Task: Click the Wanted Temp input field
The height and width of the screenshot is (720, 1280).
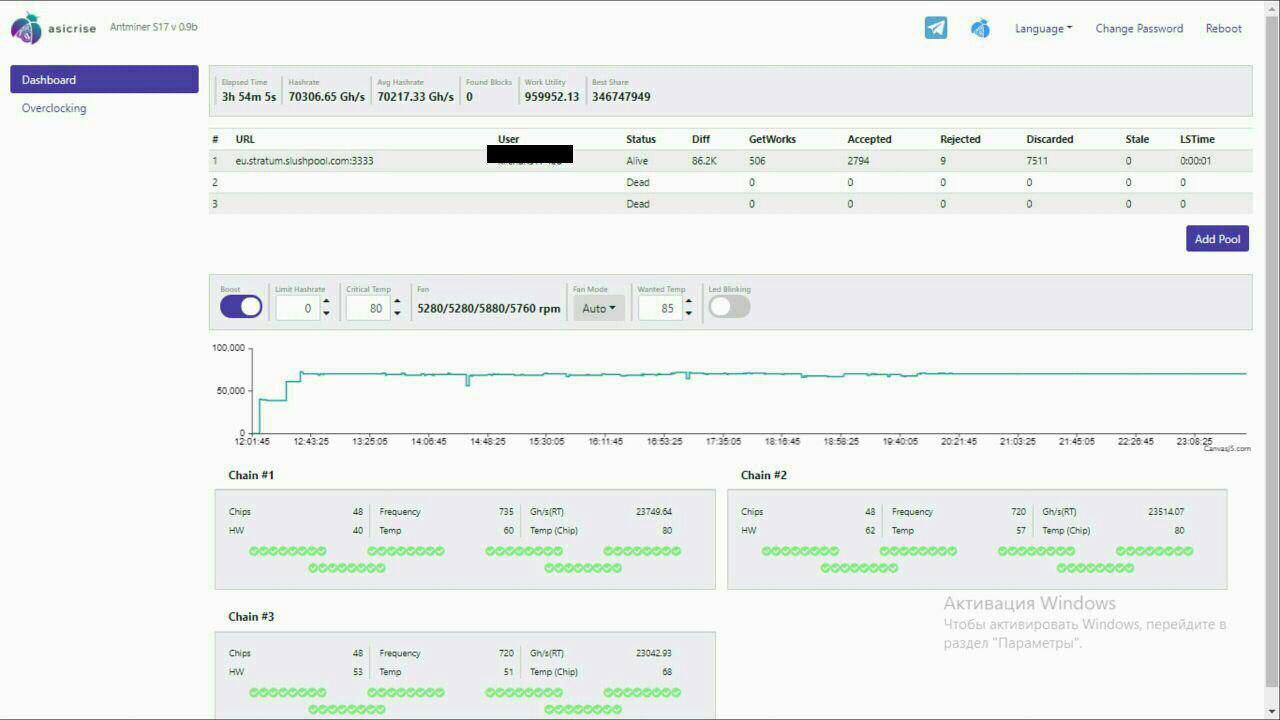Action: (659, 308)
